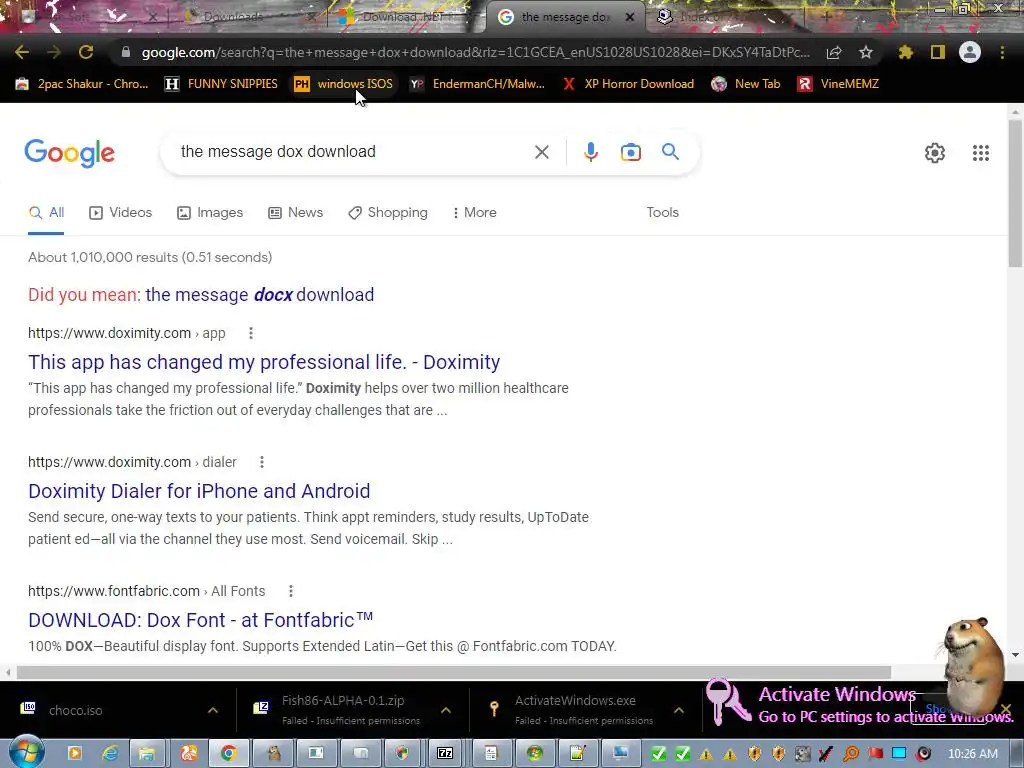Open the Chrome three-dot menu
This screenshot has height=768, width=1024.
click(x=1002, y=52)
